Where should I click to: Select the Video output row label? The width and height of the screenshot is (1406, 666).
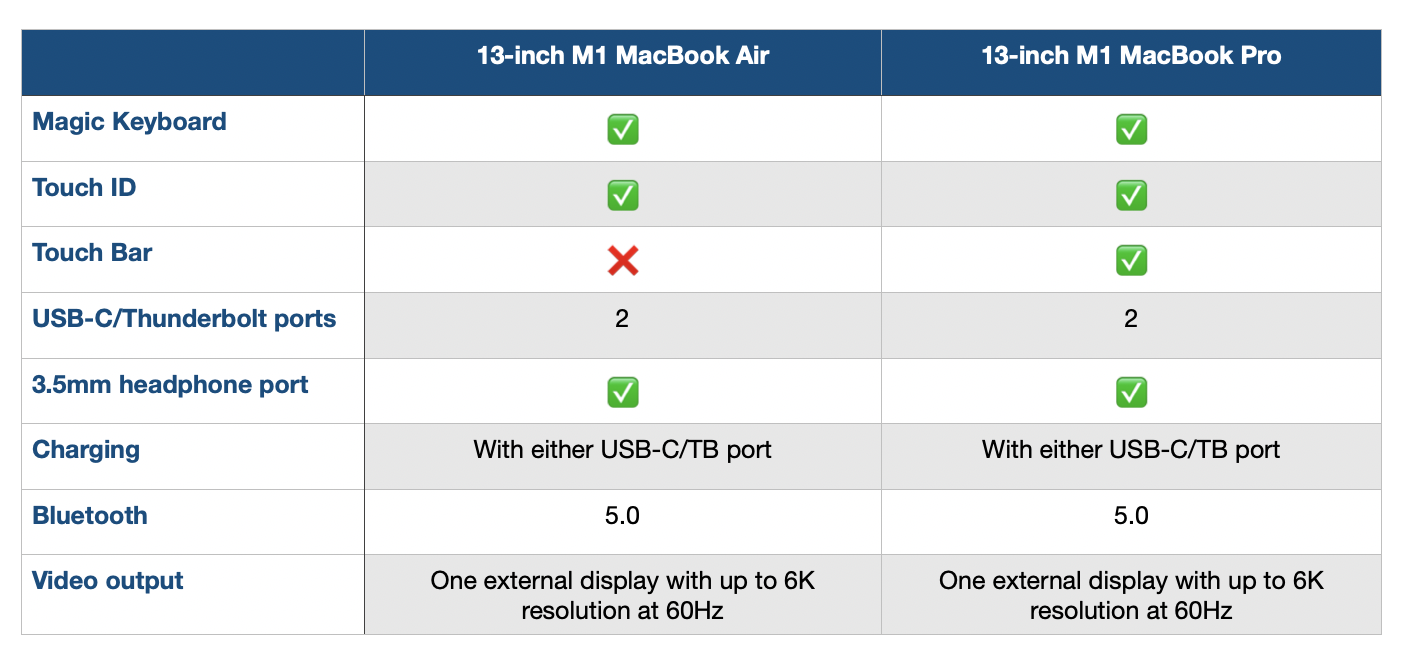[108, 581]
